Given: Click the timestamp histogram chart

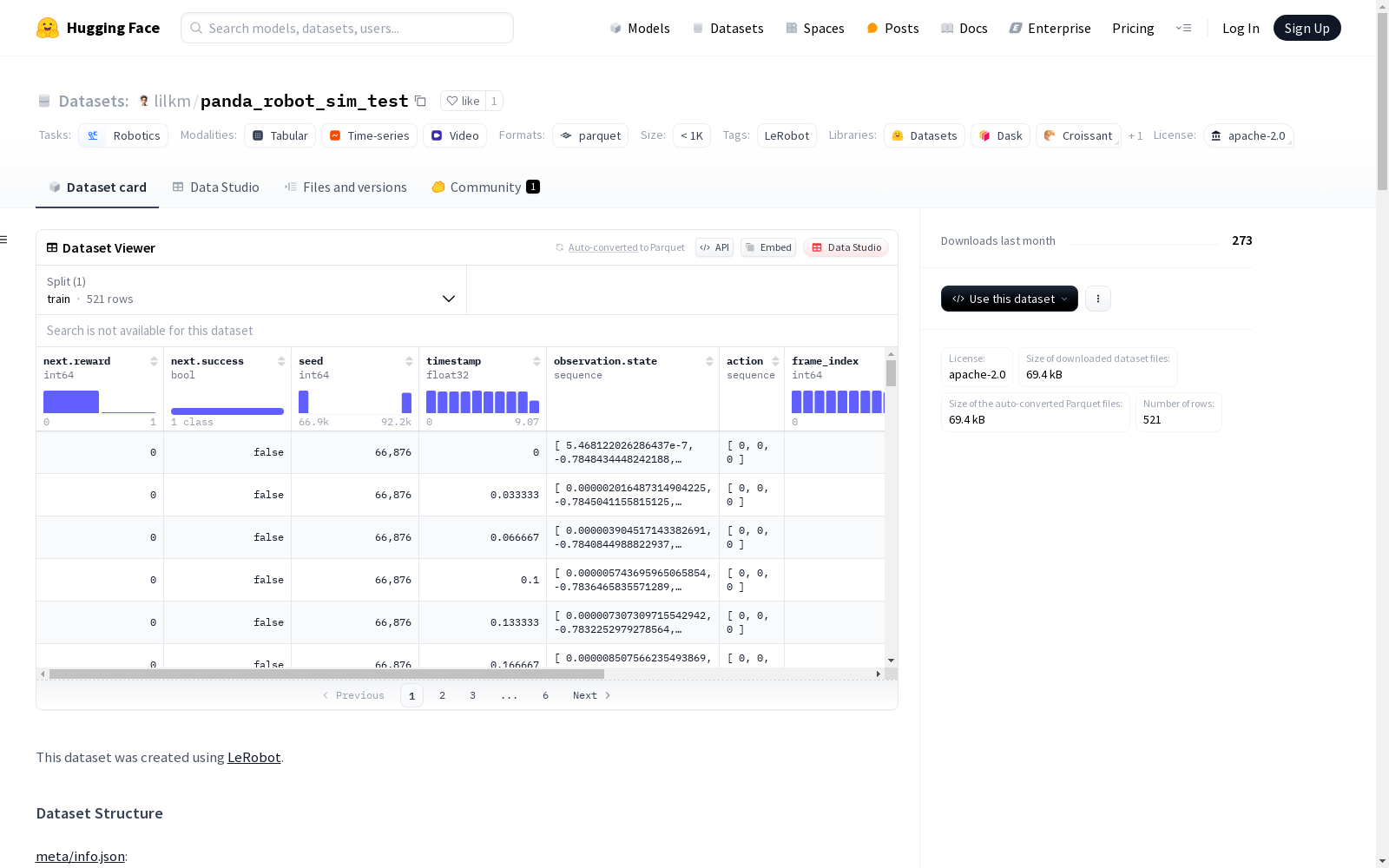Looking at the screenshot, I should 483,402.
